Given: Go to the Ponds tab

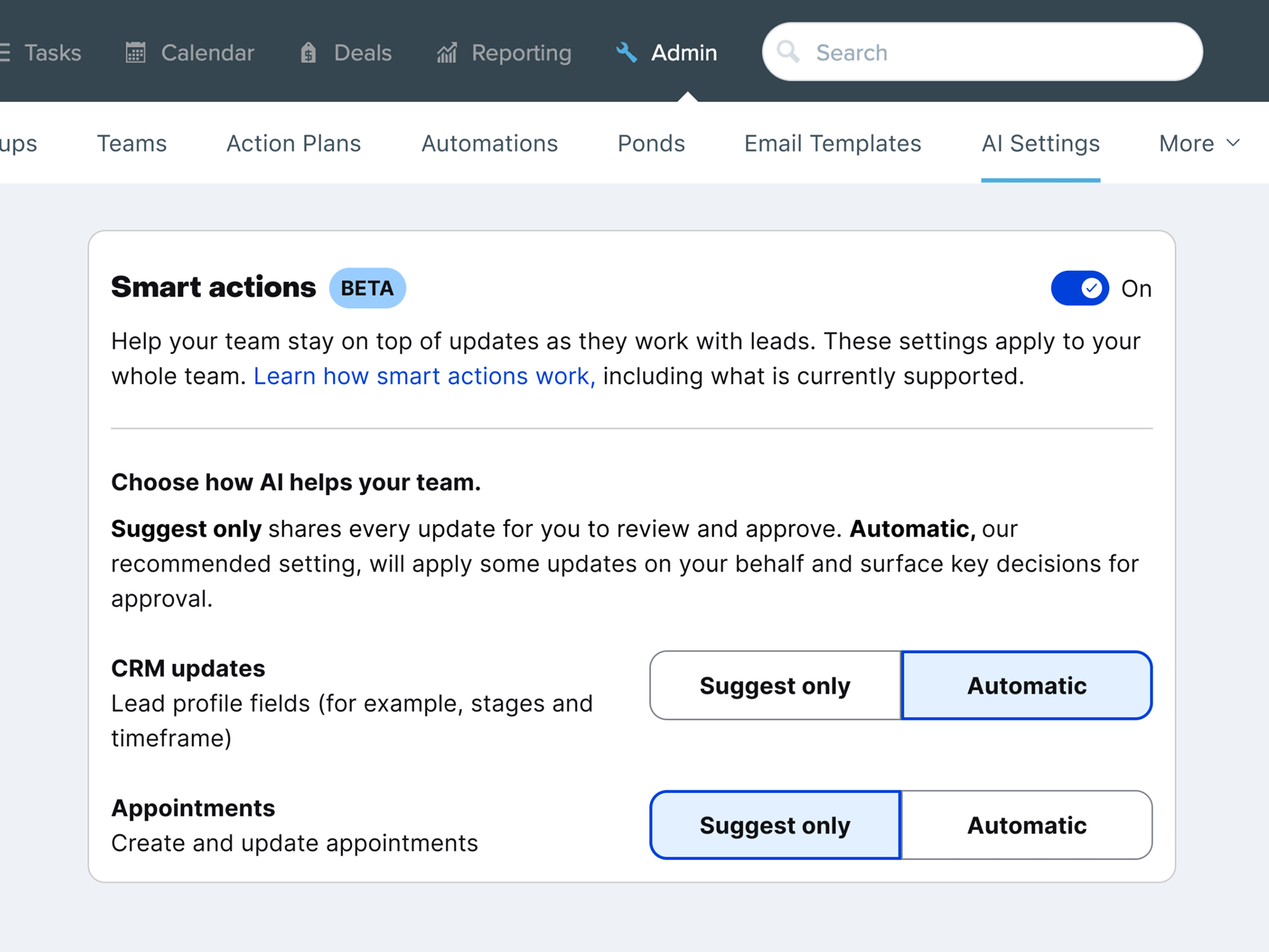Looking at the screenshot, I should 651,143.
